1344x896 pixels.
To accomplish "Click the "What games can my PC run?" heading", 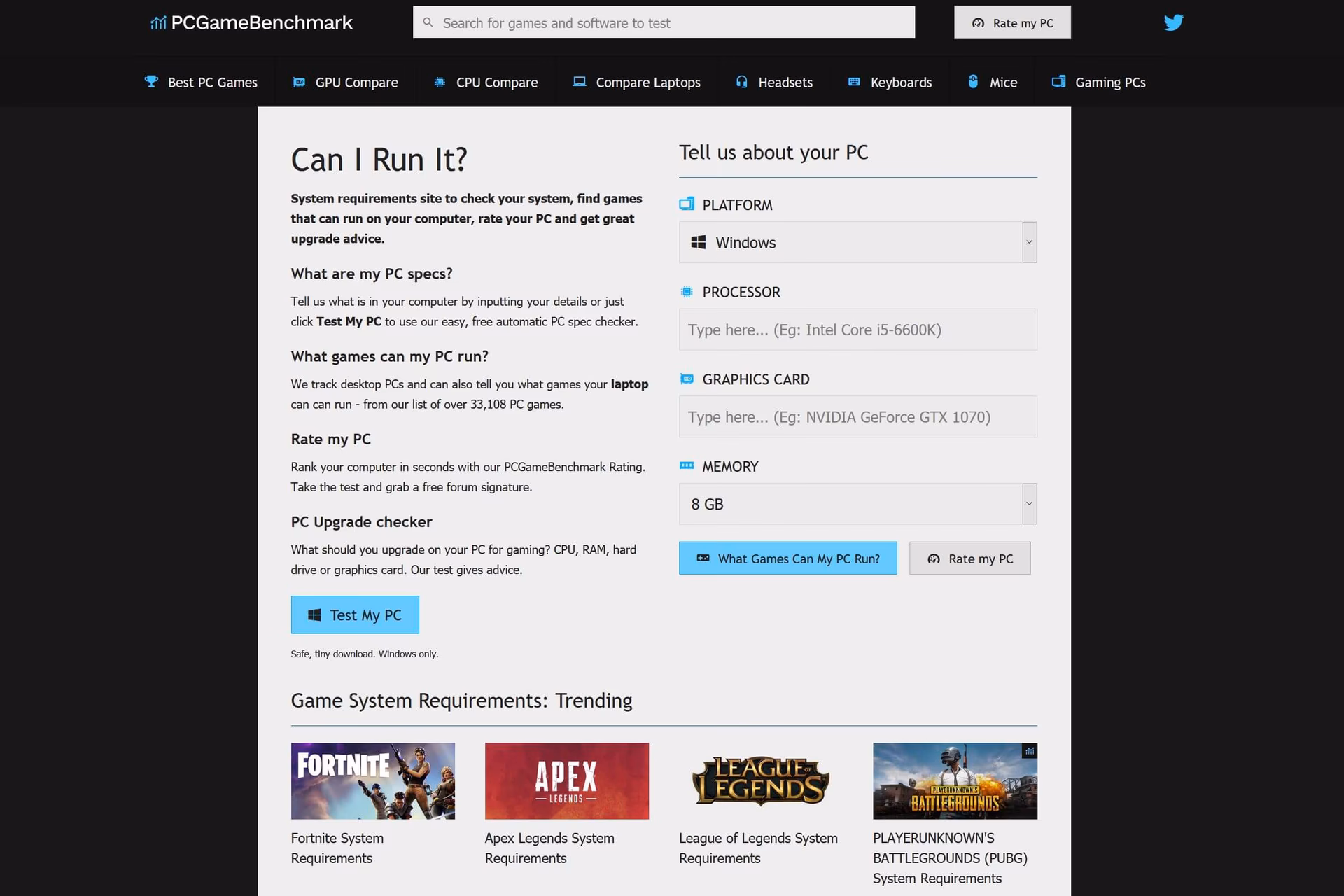I will coord(390,356).
